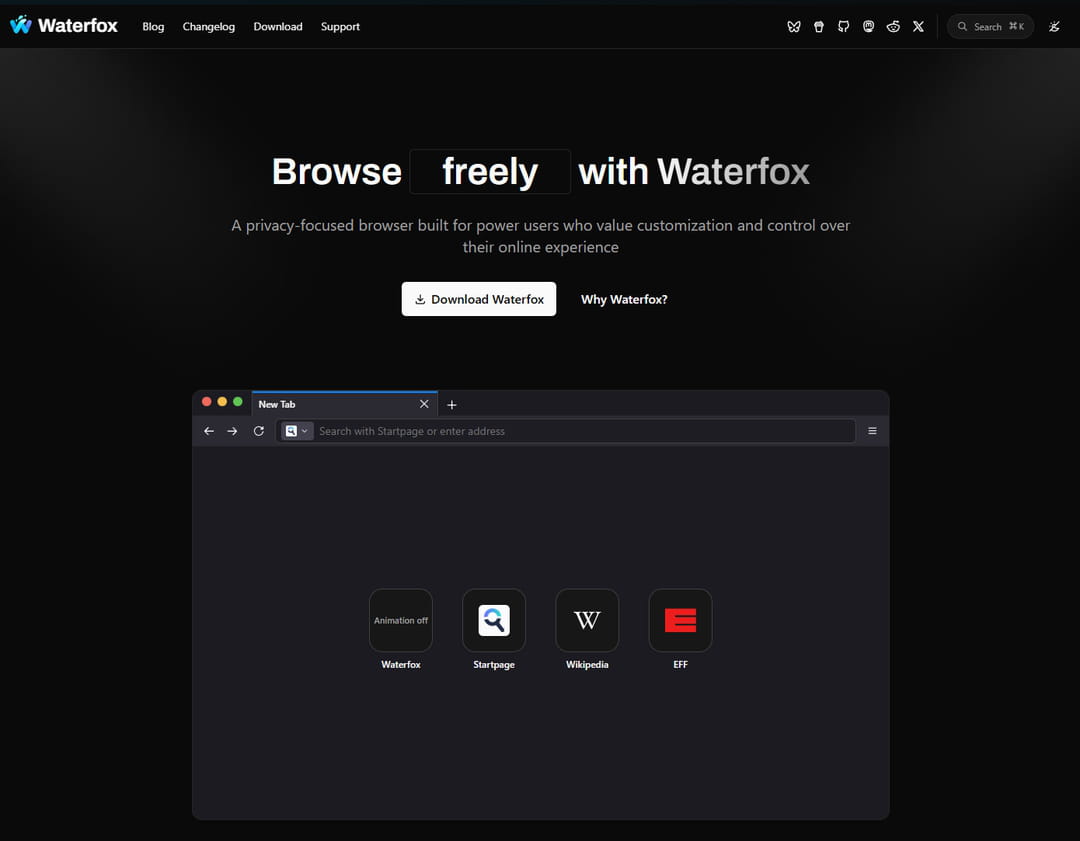Open the hamburger menu in mock browser
This screenshot has width=1080, height=841.
(872, 431)
